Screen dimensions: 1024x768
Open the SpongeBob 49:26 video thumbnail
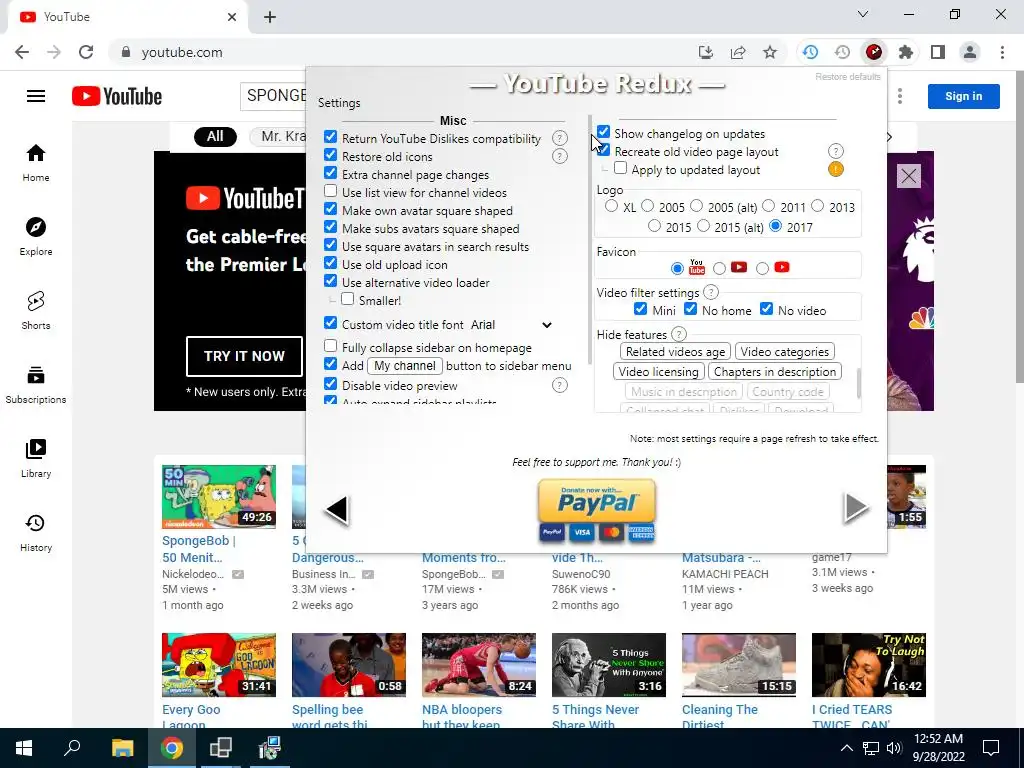click(219, 497)
